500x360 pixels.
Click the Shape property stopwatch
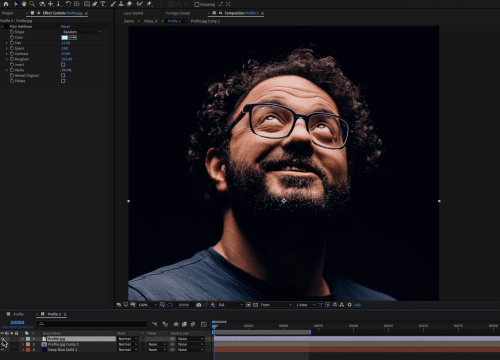click(12, 32)
